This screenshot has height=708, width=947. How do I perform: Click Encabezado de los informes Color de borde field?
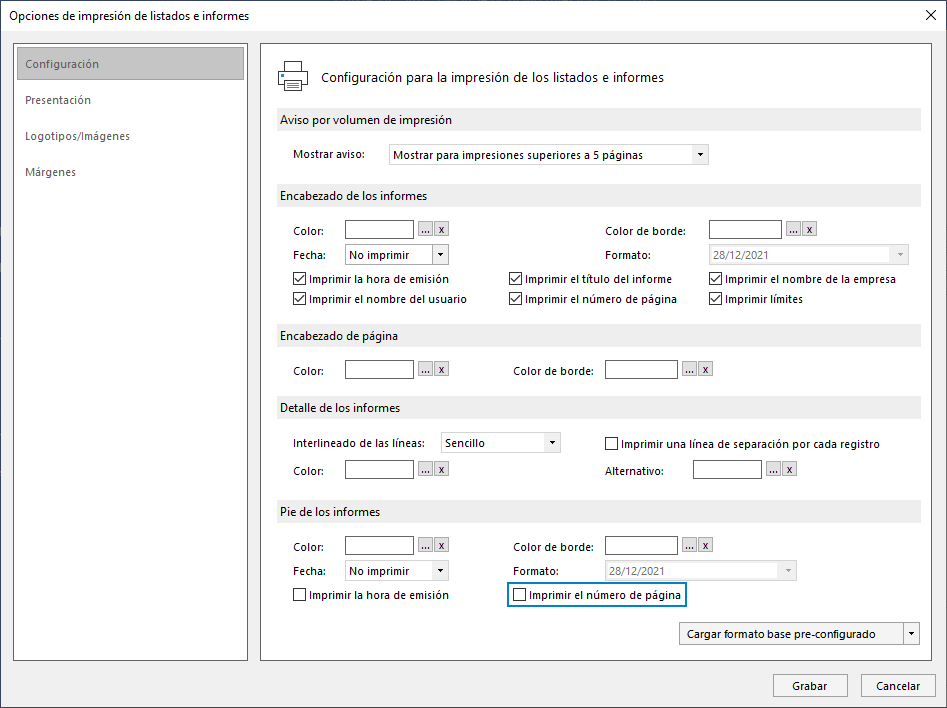coord(745,230)
